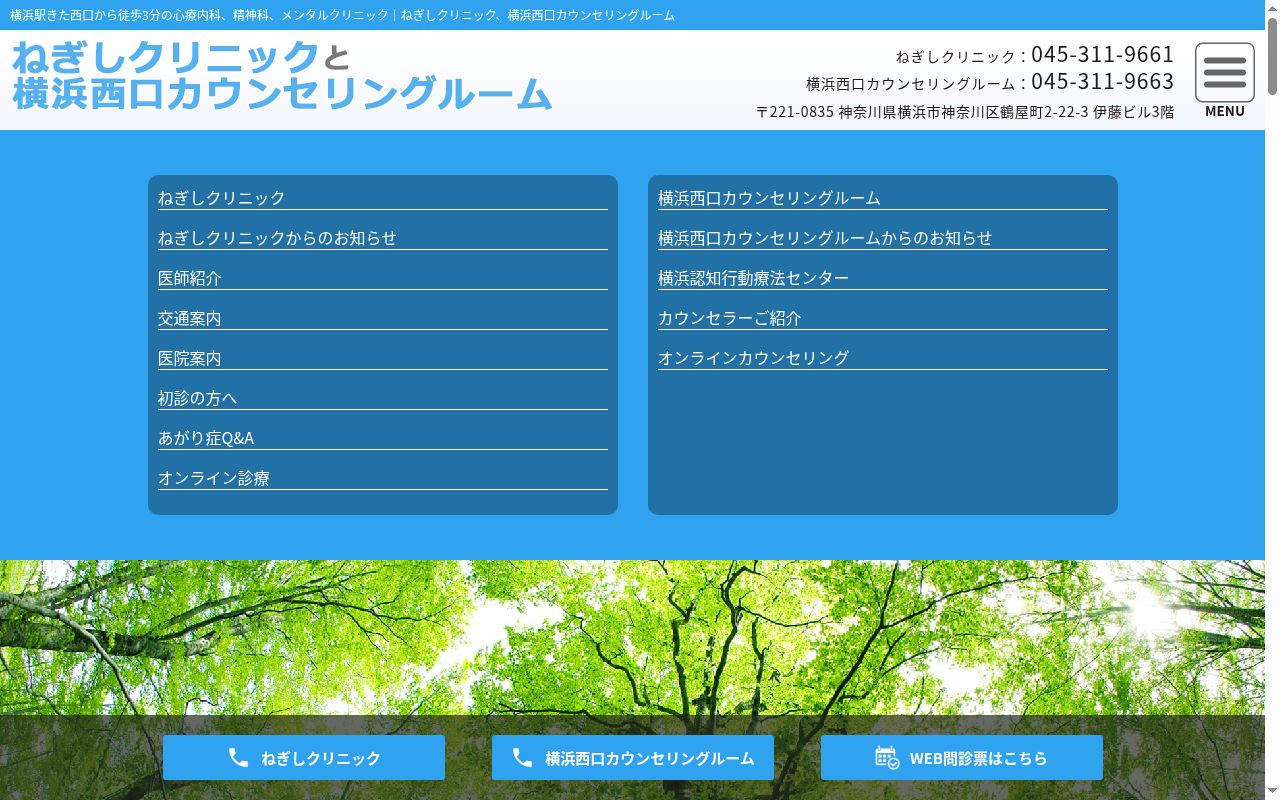Click the page vertical scrollbar thumb
Viewport: 1280px width, 800px height.
click(1272, 57)
